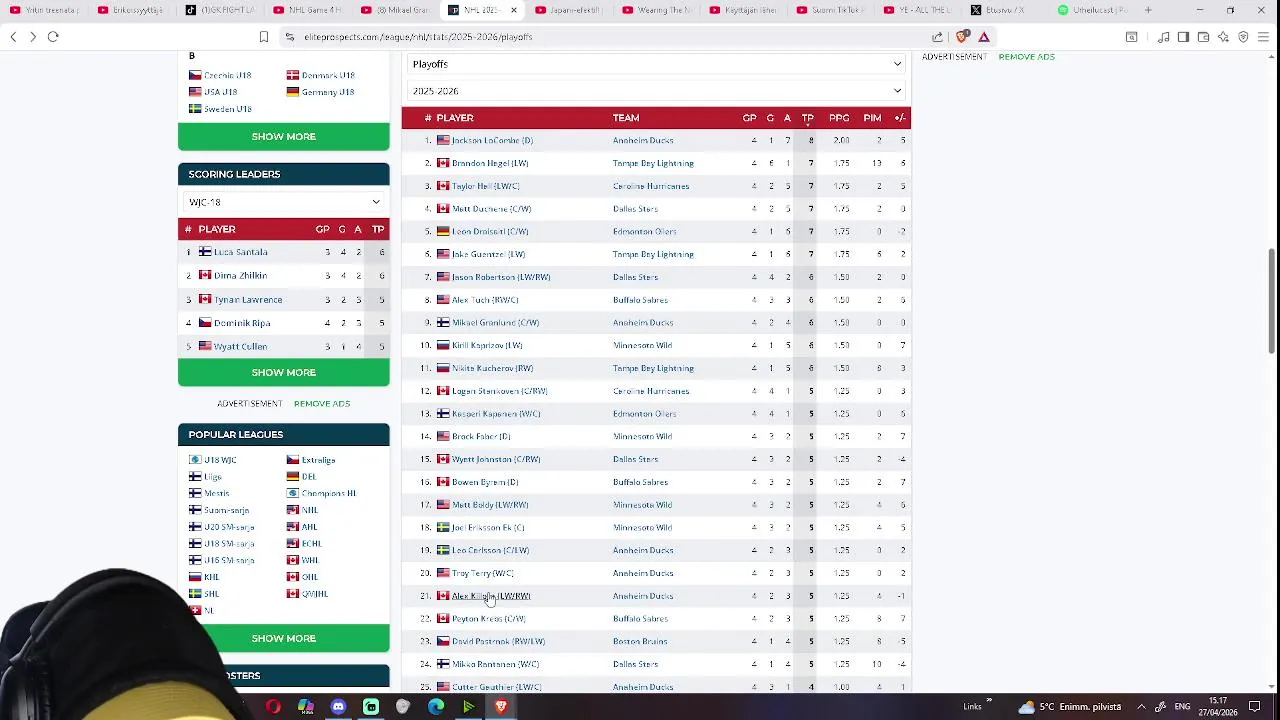Open the notifications icon in the system tray
Image resolution: width=1280 pixels, height=720 pixels.
[1254, 707]
